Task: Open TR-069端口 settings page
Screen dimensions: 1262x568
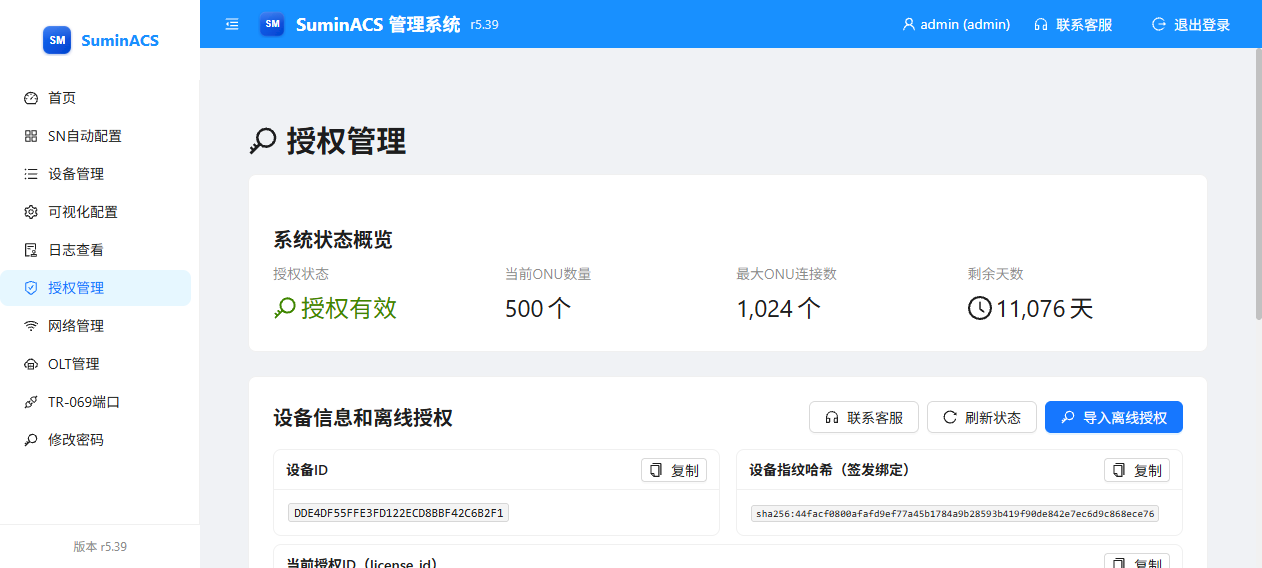Action: click(96, 402)
